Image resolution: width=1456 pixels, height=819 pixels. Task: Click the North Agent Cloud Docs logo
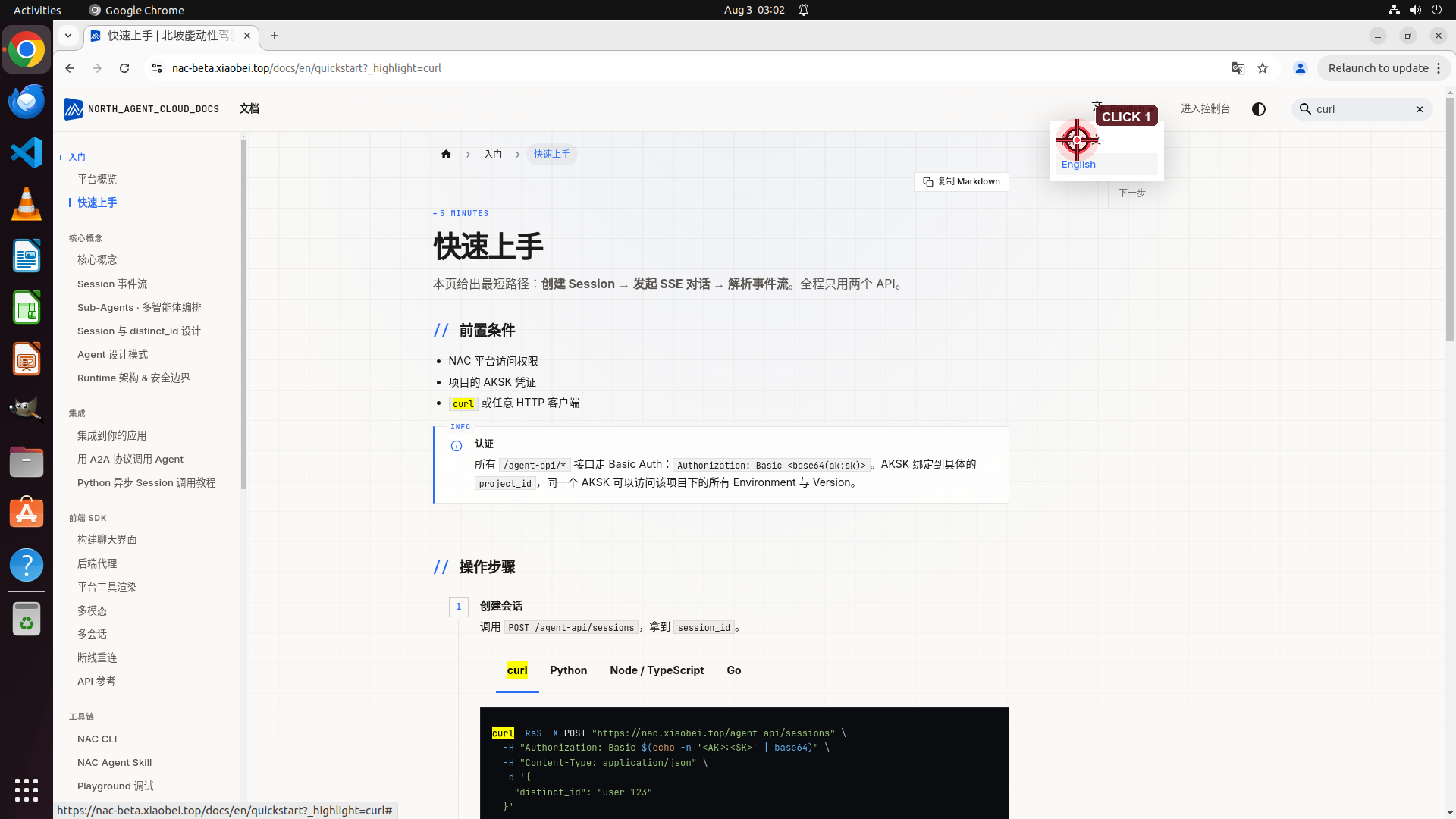click(x=142, y=109)
